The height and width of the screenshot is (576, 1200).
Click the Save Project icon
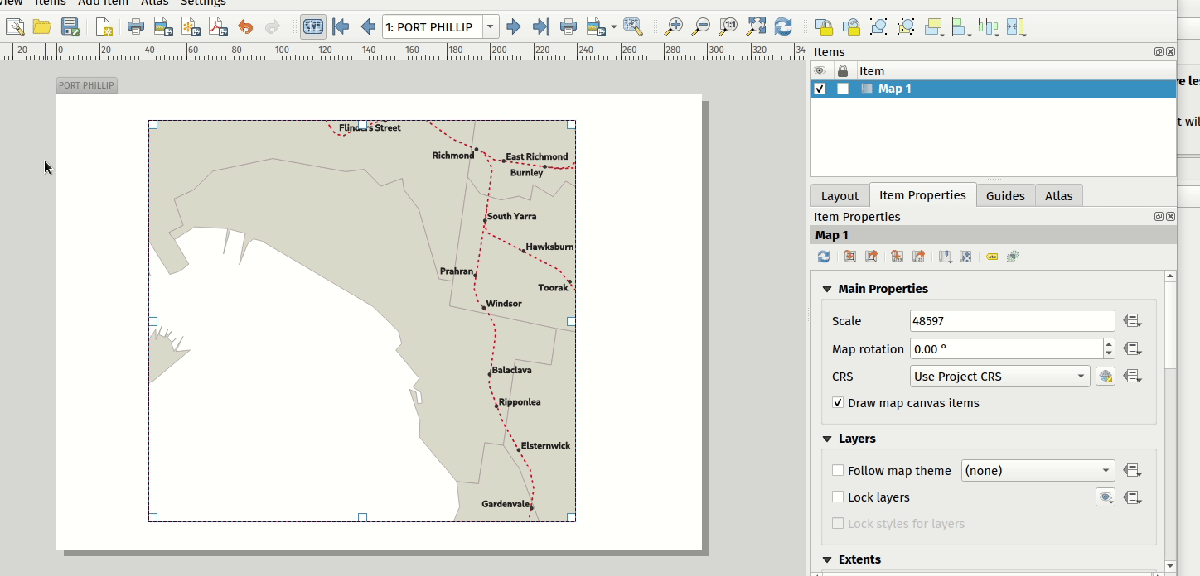coord(69,27)
